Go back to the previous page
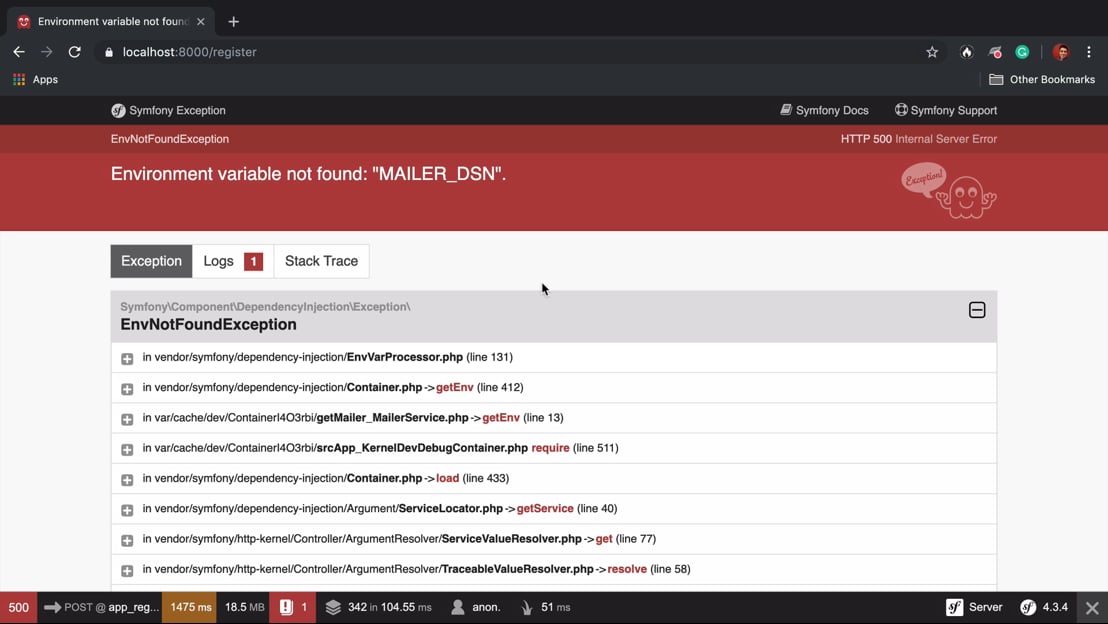1108x624 pixels. pos(19,52)
